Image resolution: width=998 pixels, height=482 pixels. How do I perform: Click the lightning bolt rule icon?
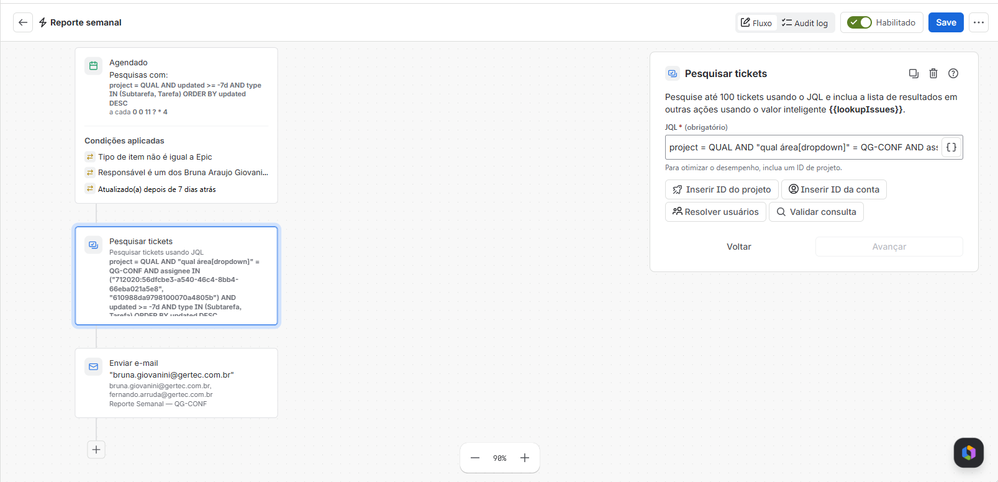(x=43, y=22)
